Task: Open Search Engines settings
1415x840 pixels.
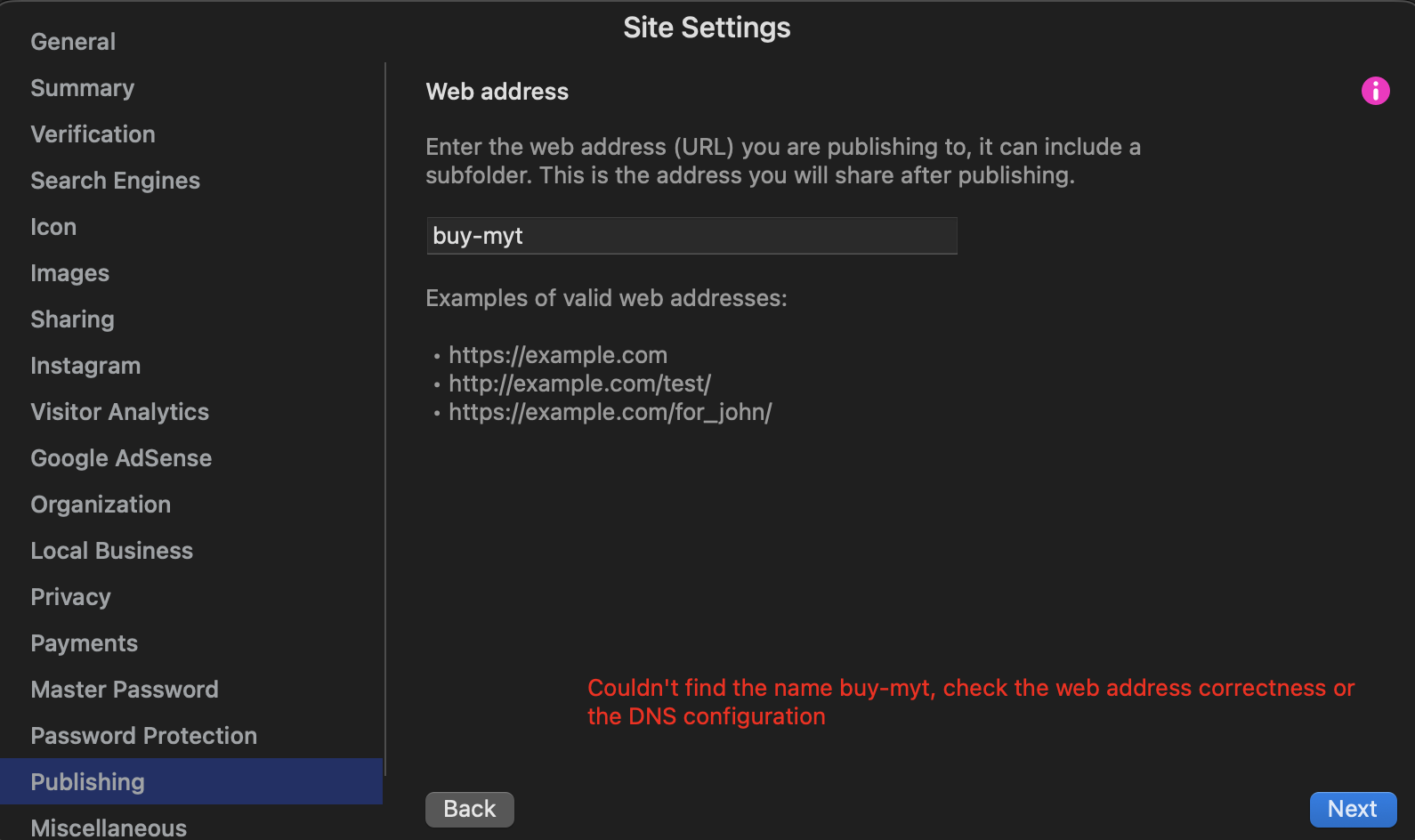Action: coord(115,181)
